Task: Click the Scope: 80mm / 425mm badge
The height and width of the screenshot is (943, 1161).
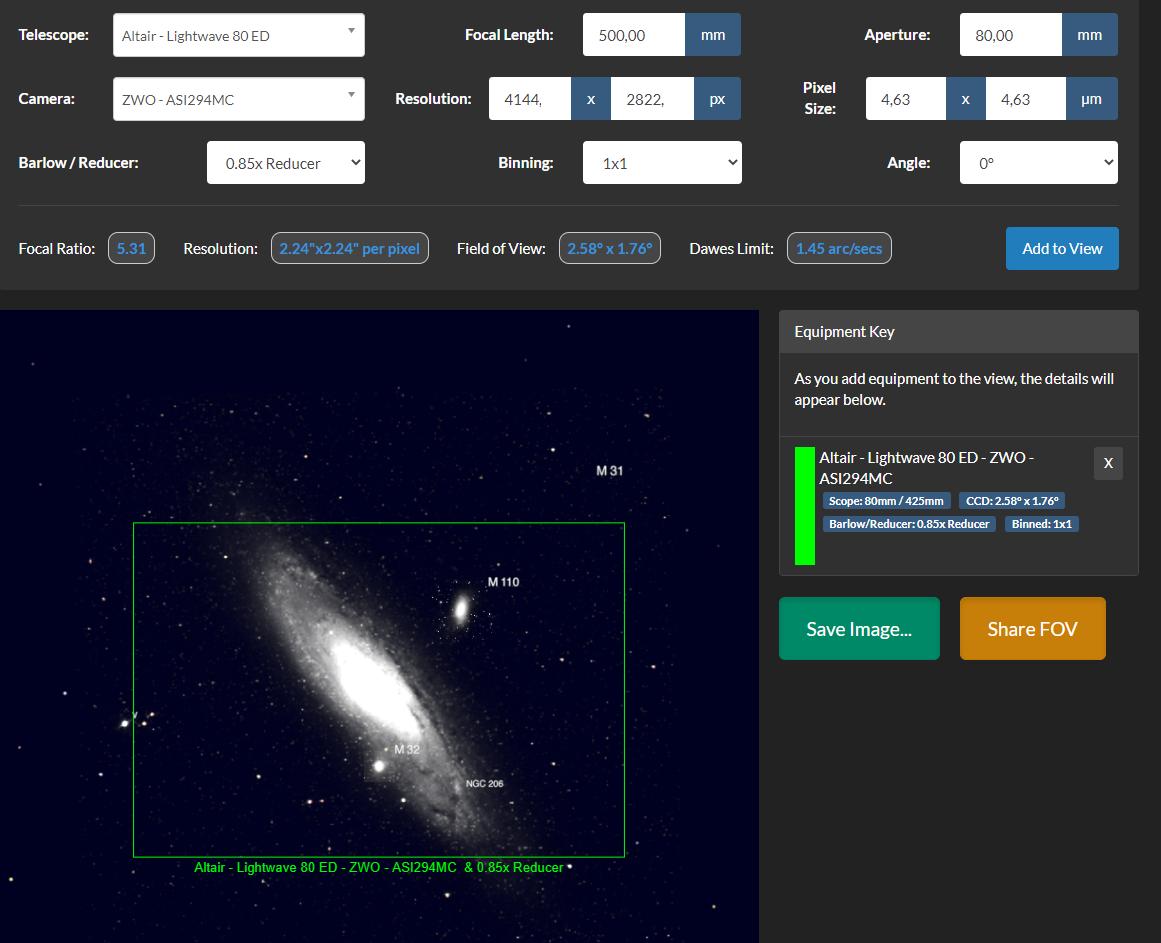Action: 886,501
